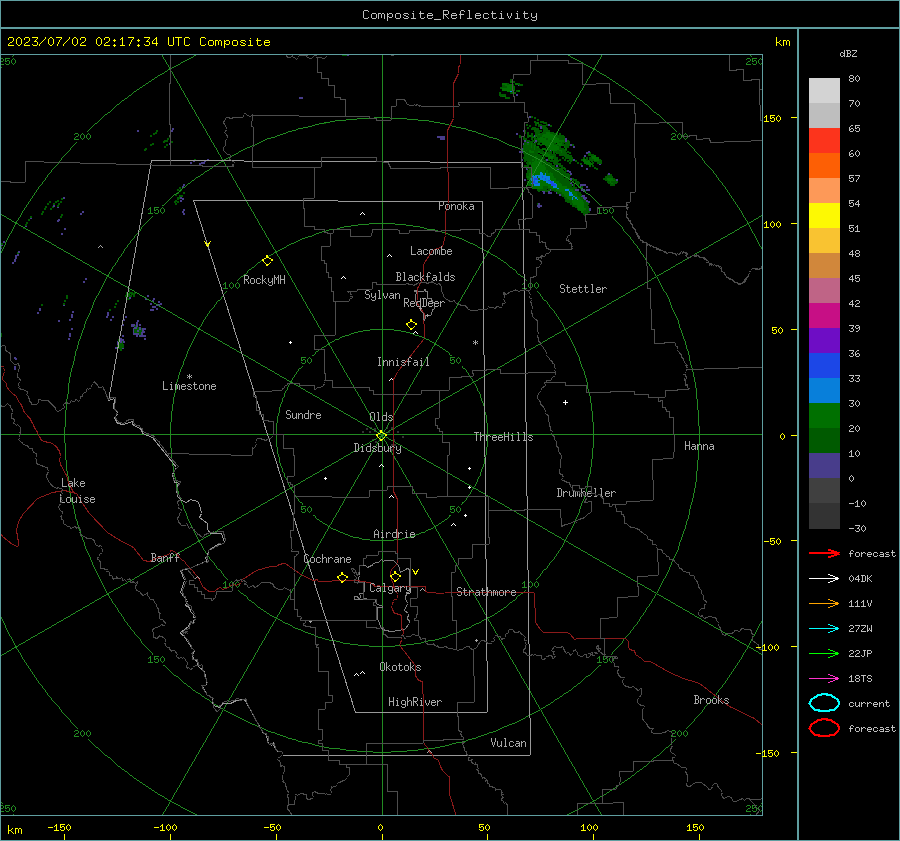Click the Didsbury map label
The height and width of the screenshot is (841, 900).
pyautogui.click(x=377, y=448)
